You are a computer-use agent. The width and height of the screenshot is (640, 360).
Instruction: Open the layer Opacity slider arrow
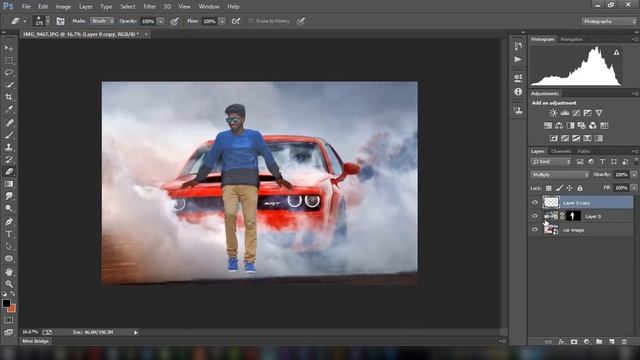pos(634,175)
